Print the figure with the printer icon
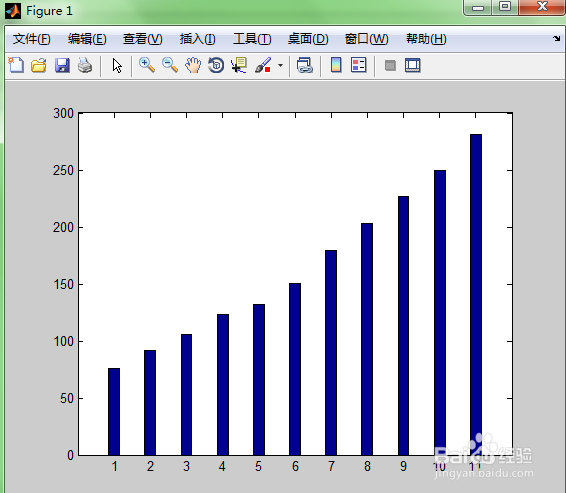Screen dimensions: 566x493 [85, 65]
